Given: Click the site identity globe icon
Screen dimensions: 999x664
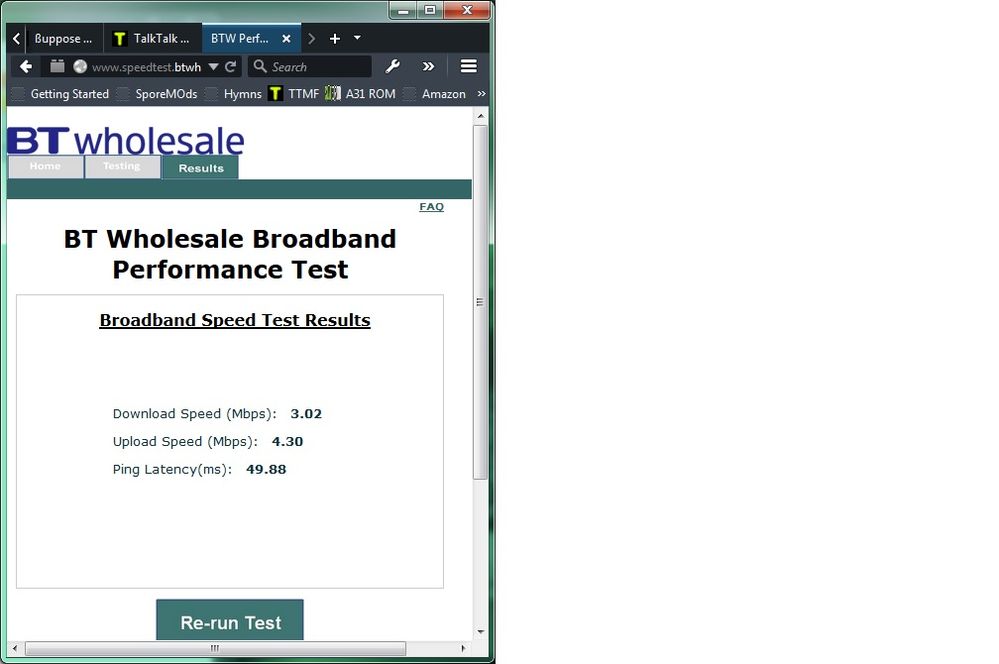Looking at the screenshot, I should click(80, 66).
